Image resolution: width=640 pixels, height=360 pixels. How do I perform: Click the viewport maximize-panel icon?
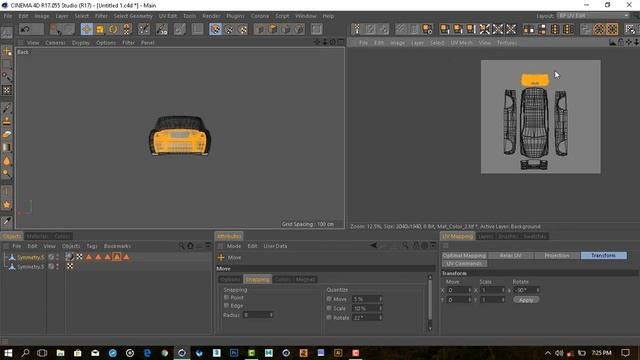(340, 42)
